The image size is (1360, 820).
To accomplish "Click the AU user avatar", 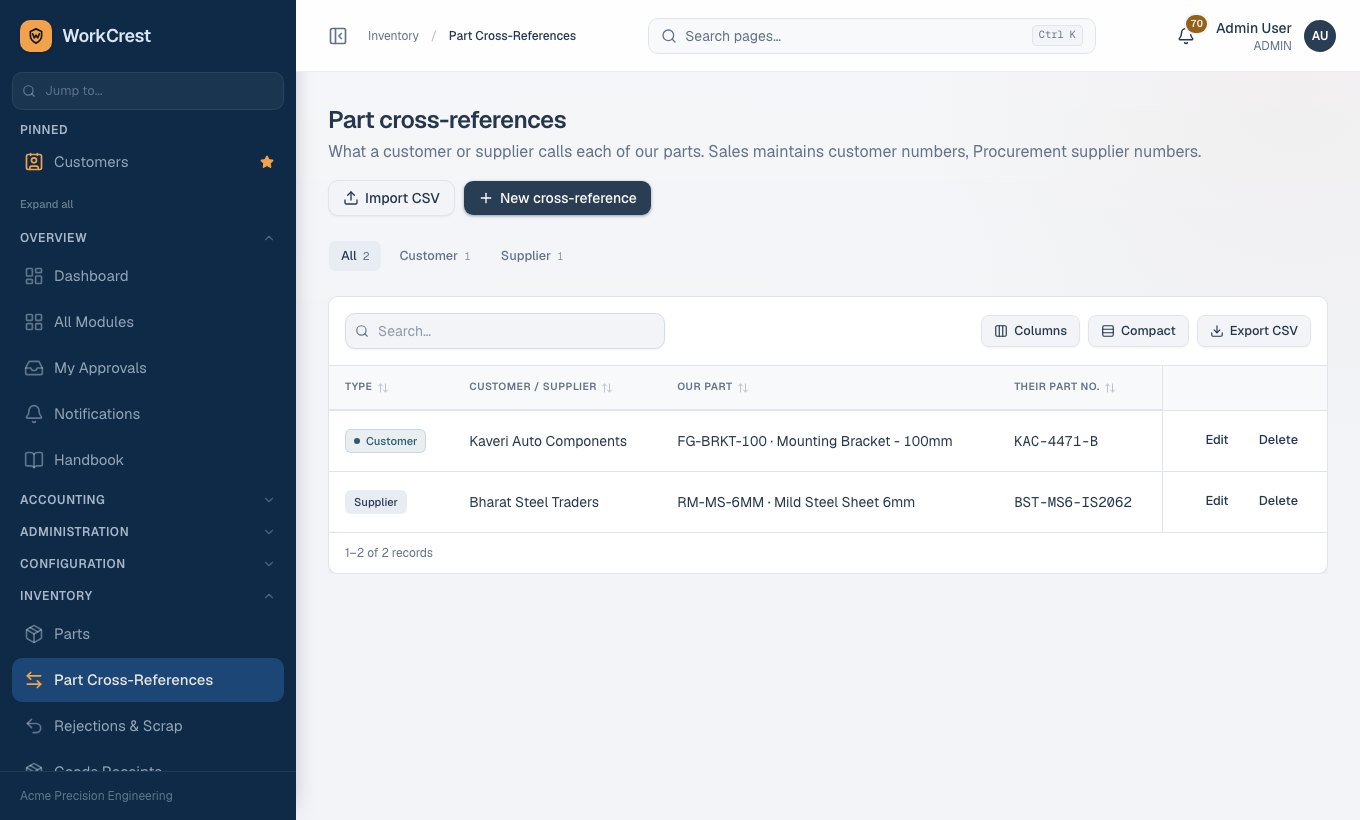I will click(x=1320, y=36).
